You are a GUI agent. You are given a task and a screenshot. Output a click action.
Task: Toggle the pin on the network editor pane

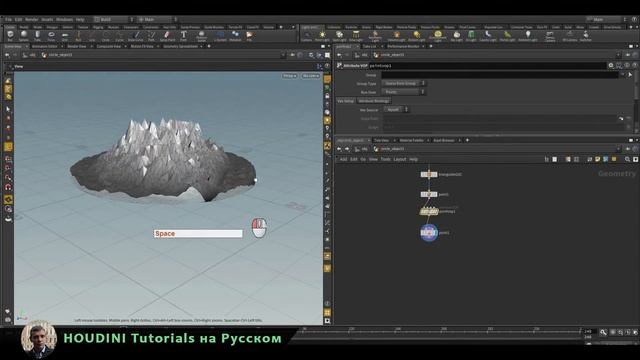(x=628, y=149)
